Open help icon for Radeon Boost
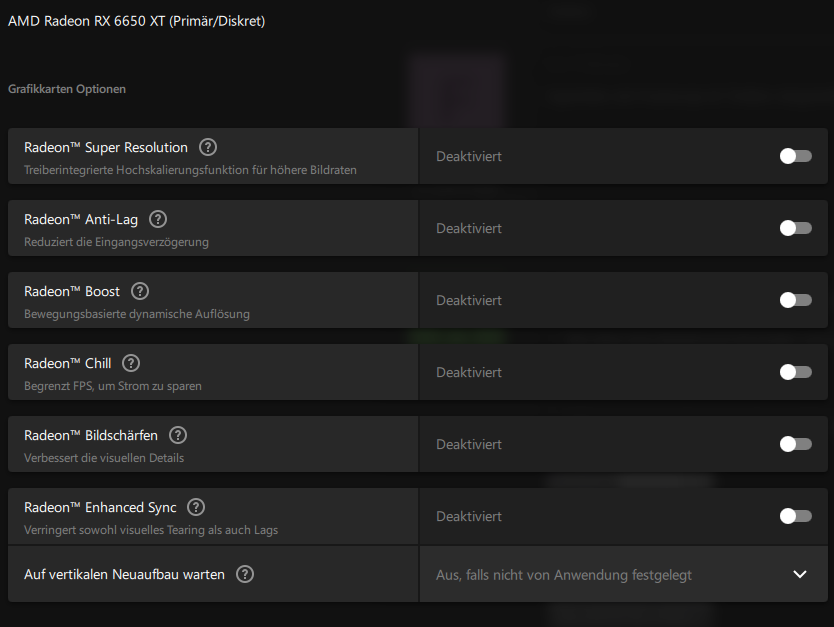Screen dimensions: 834x627 coord(140,291)
